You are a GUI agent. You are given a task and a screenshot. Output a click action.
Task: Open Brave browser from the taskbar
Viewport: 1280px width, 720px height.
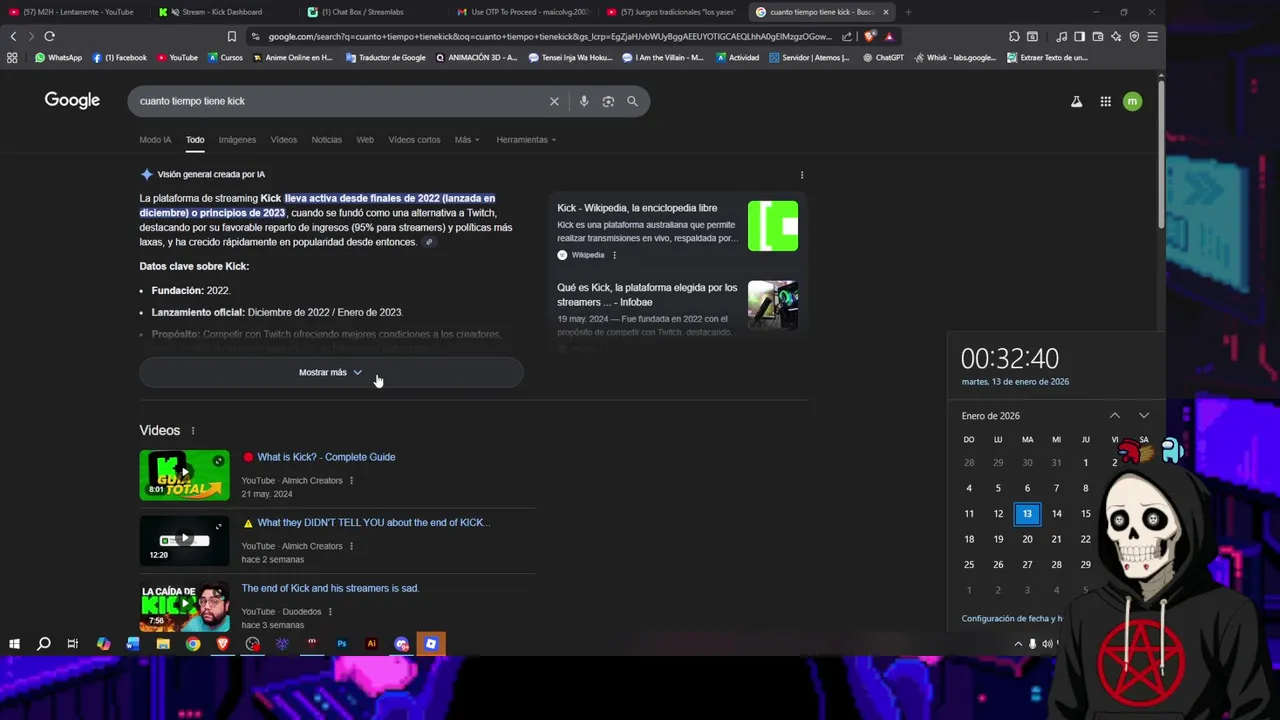(222, 644)
